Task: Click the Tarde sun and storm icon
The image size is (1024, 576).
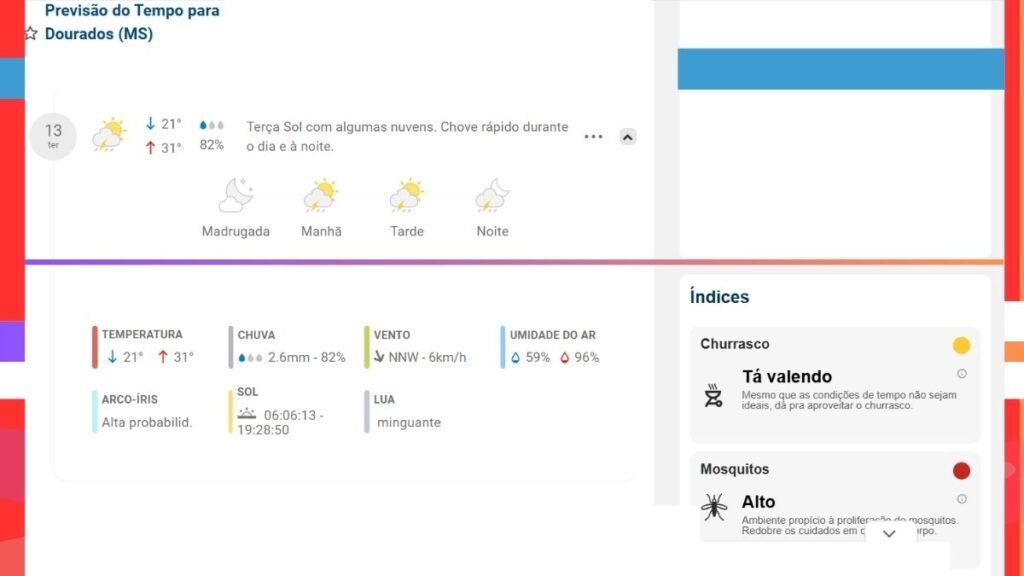Action: tap(407, 196)
